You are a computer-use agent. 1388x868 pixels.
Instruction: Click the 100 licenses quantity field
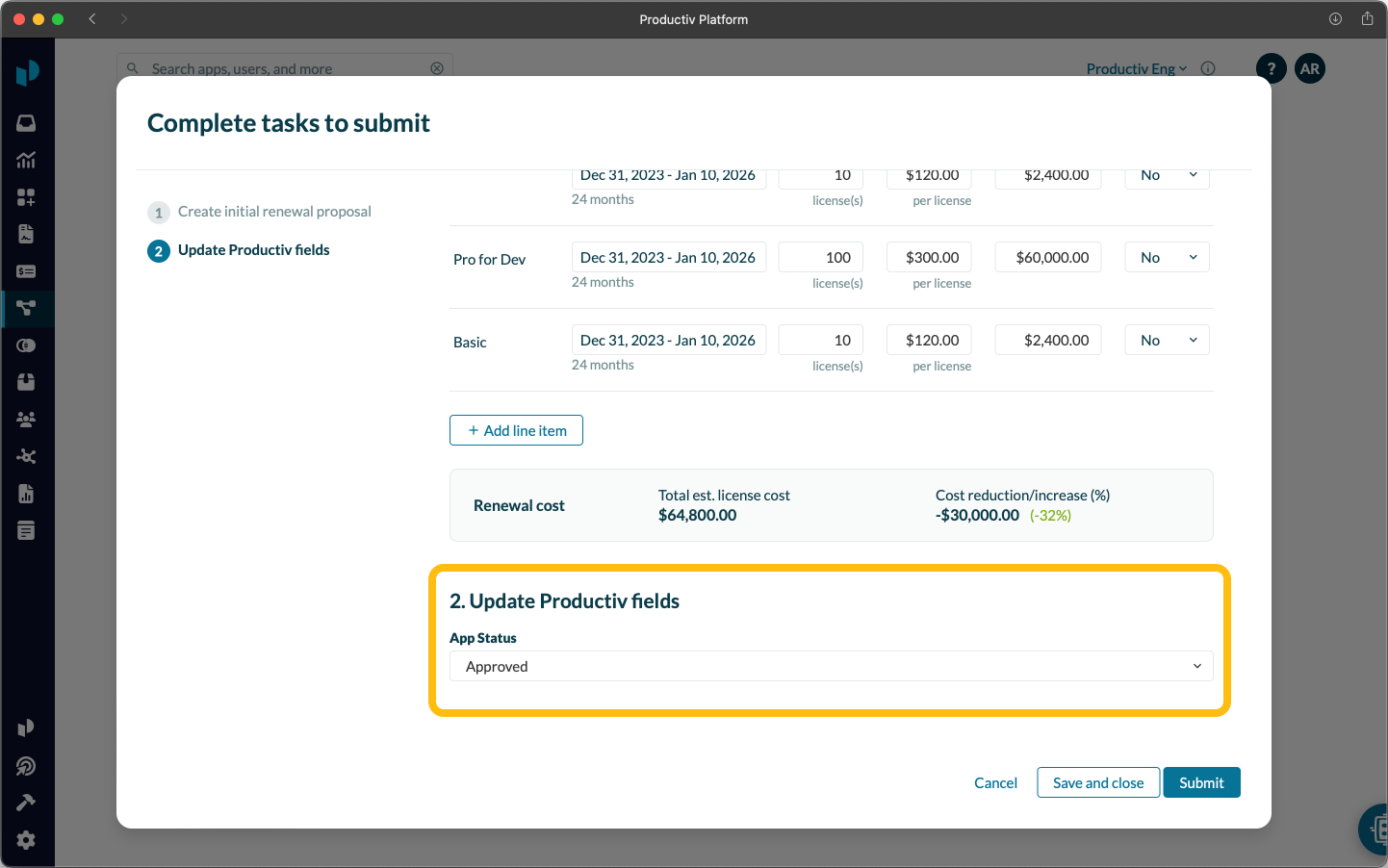[x=821, y=257]
